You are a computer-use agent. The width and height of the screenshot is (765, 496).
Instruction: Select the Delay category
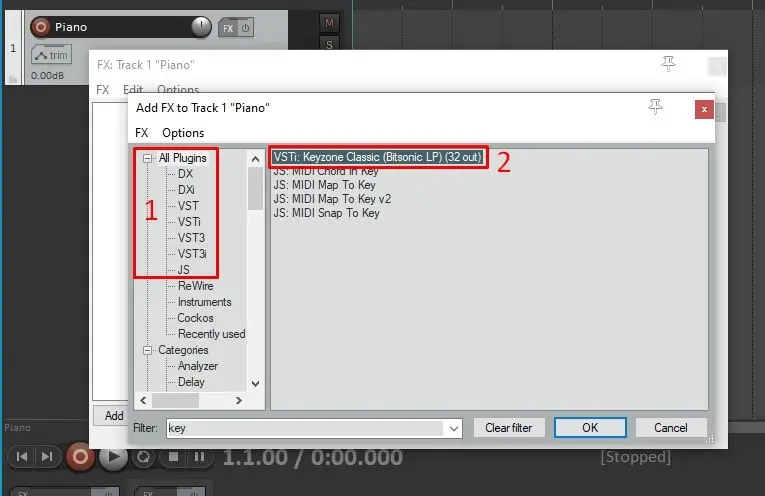[x=191, y=382]
